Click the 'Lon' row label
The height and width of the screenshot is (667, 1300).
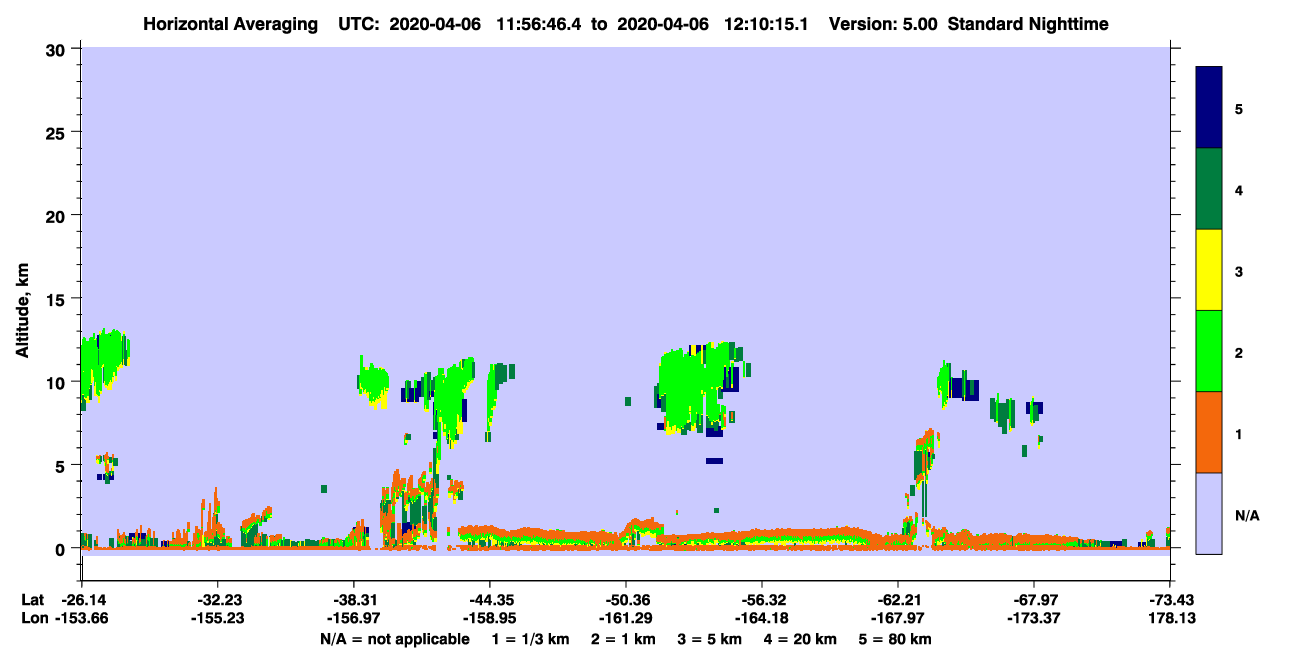pos(33,619)
